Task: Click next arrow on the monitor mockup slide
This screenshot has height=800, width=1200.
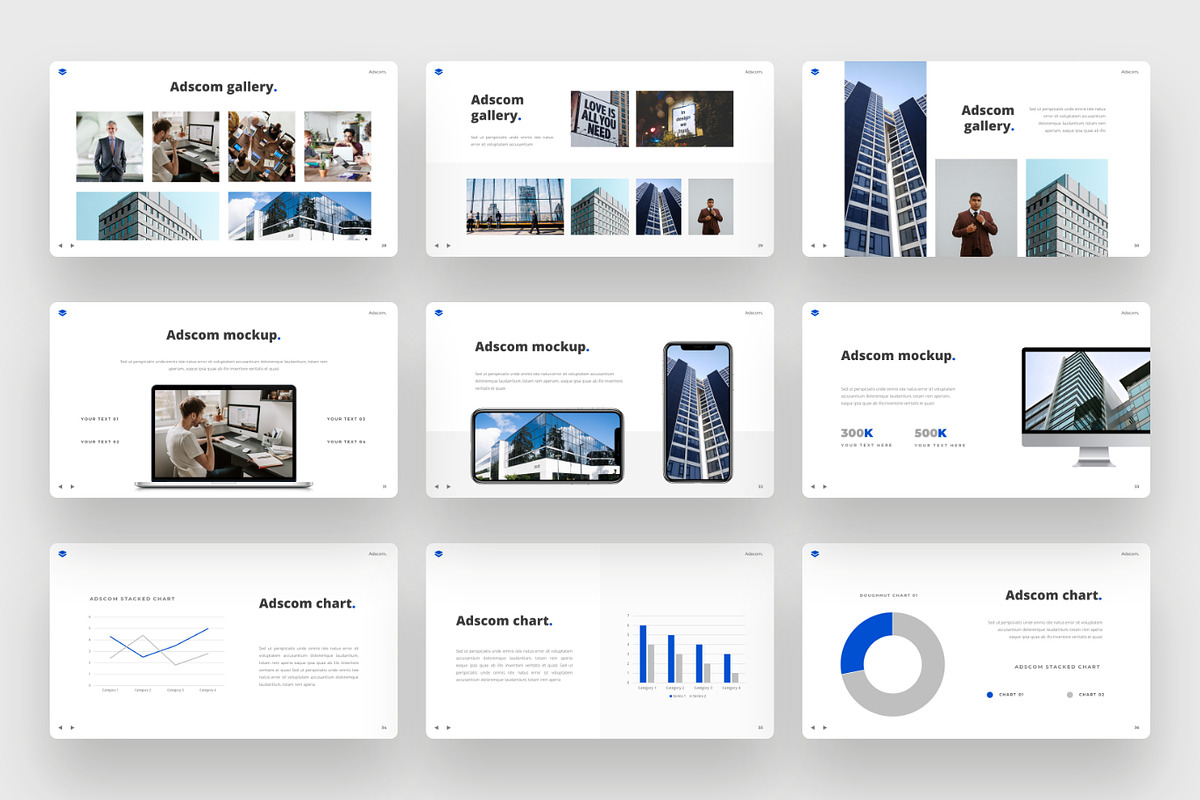Action: click(x=824, y=486)
